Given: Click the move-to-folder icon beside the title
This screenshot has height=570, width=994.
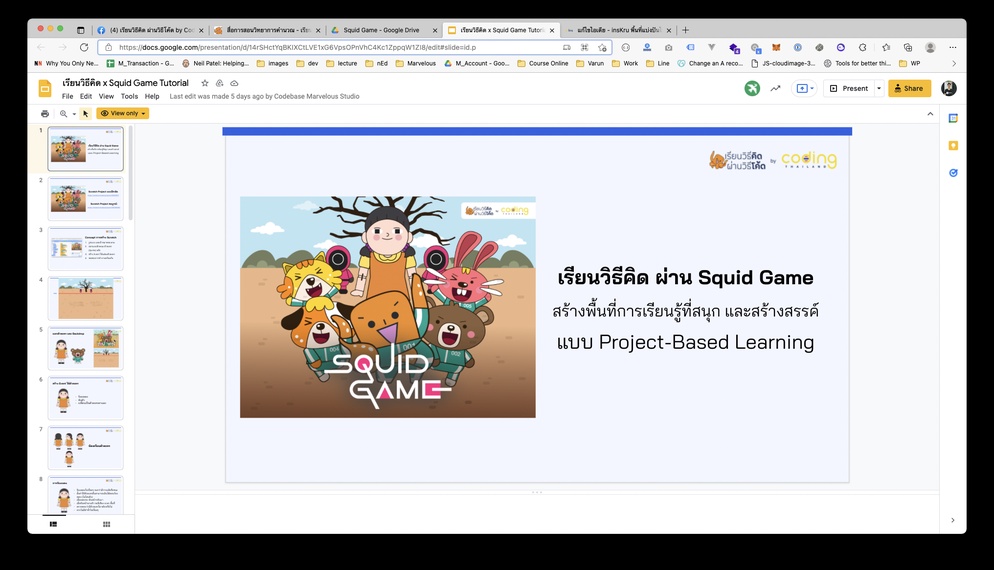Looking at the screenshot, I should 219,83.
